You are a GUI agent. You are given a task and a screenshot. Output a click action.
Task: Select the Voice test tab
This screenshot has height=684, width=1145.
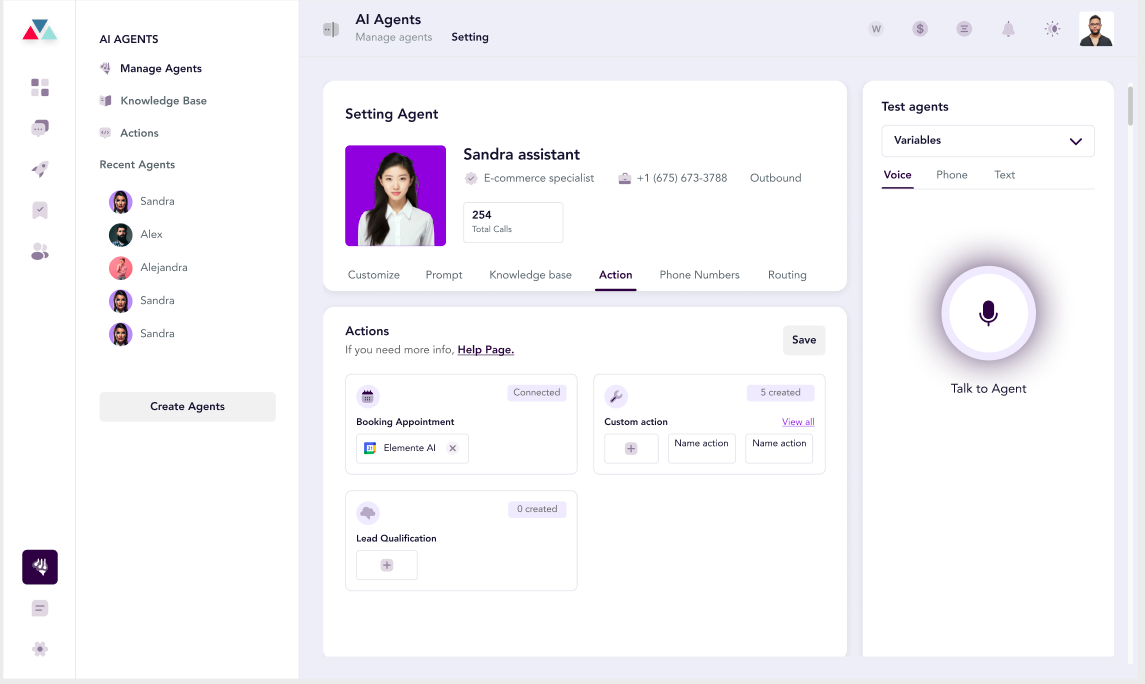point(897,175)
